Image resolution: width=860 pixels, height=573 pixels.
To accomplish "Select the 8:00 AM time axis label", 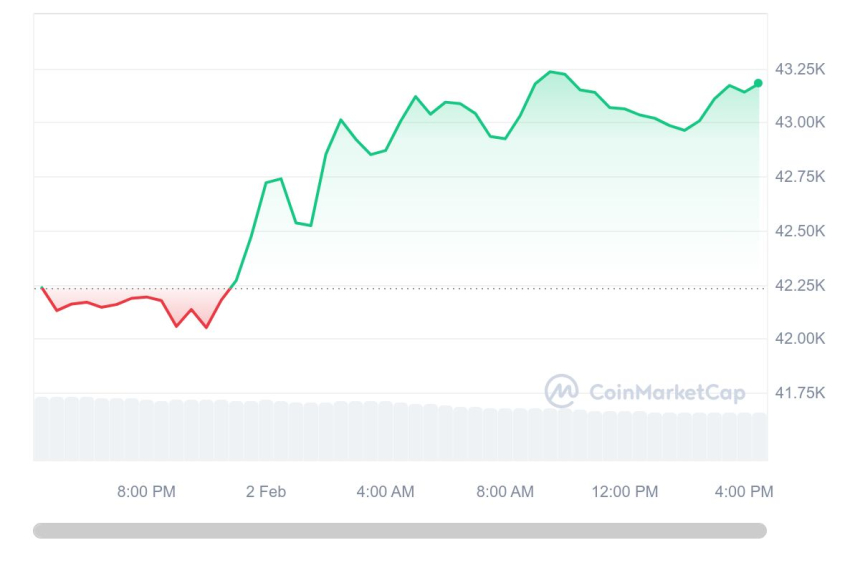I will 505,492.
